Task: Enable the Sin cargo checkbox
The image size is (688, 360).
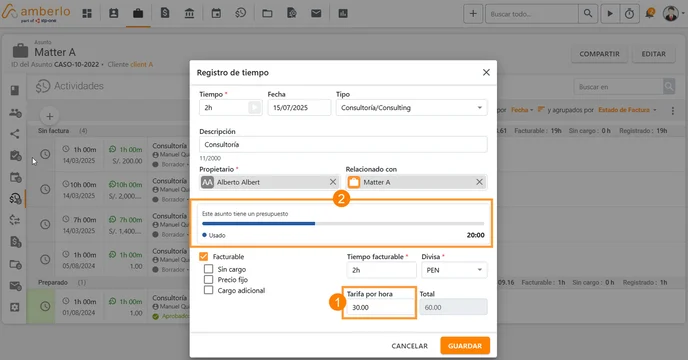Action: [208, 269]
